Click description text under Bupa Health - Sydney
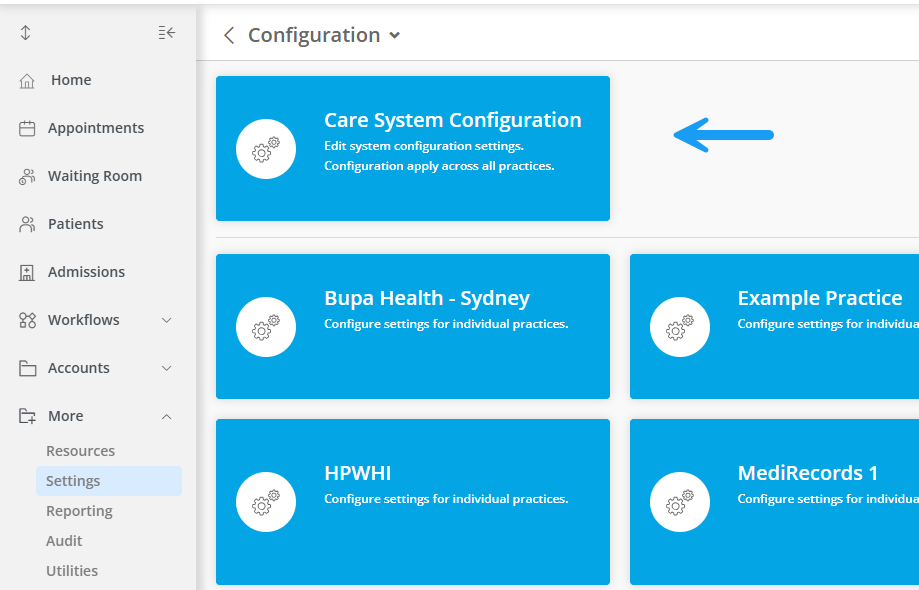The image size is (919, 590). pyautogui.click(x=446, y=324)
